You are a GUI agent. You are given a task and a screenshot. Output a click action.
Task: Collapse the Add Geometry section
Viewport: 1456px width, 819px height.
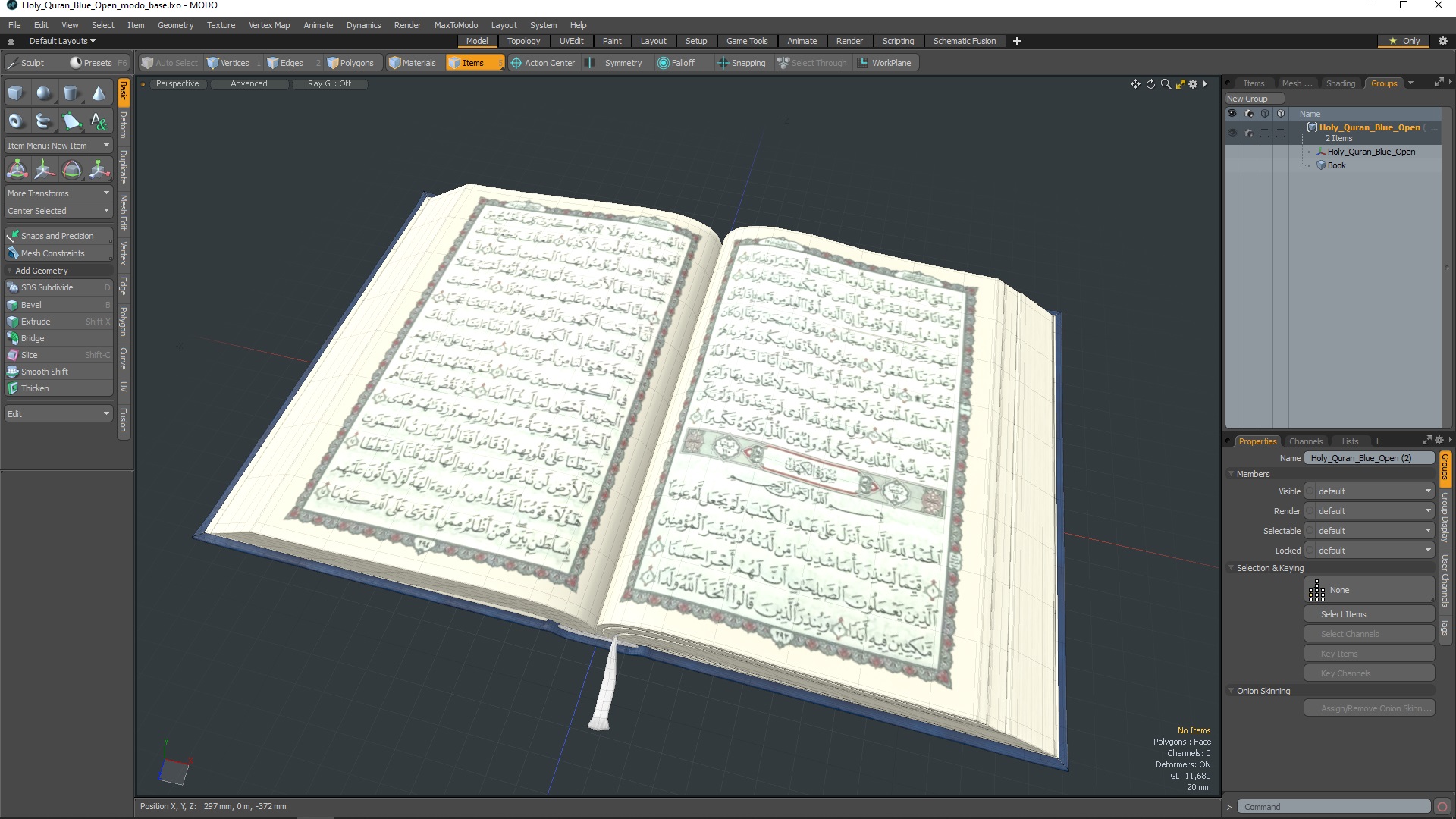[41, 271]
